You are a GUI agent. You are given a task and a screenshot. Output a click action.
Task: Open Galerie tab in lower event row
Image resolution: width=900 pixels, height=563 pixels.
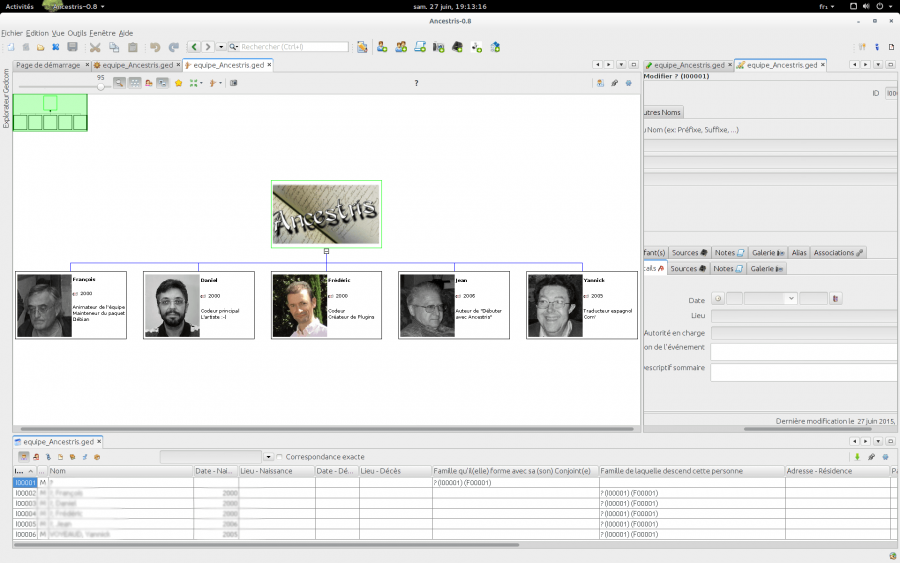(766, 269)
